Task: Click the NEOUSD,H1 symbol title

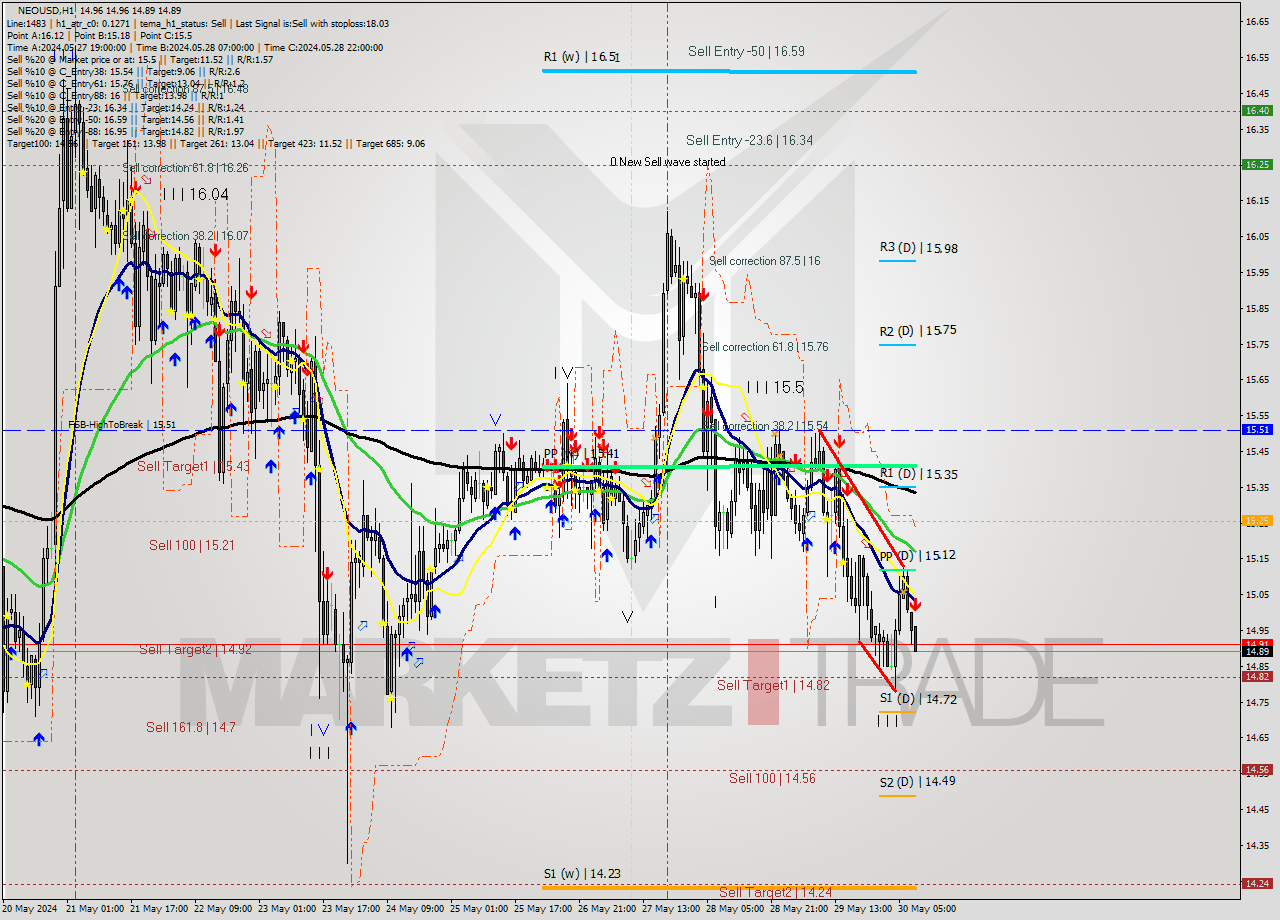Action: click(x=46, y=11)
